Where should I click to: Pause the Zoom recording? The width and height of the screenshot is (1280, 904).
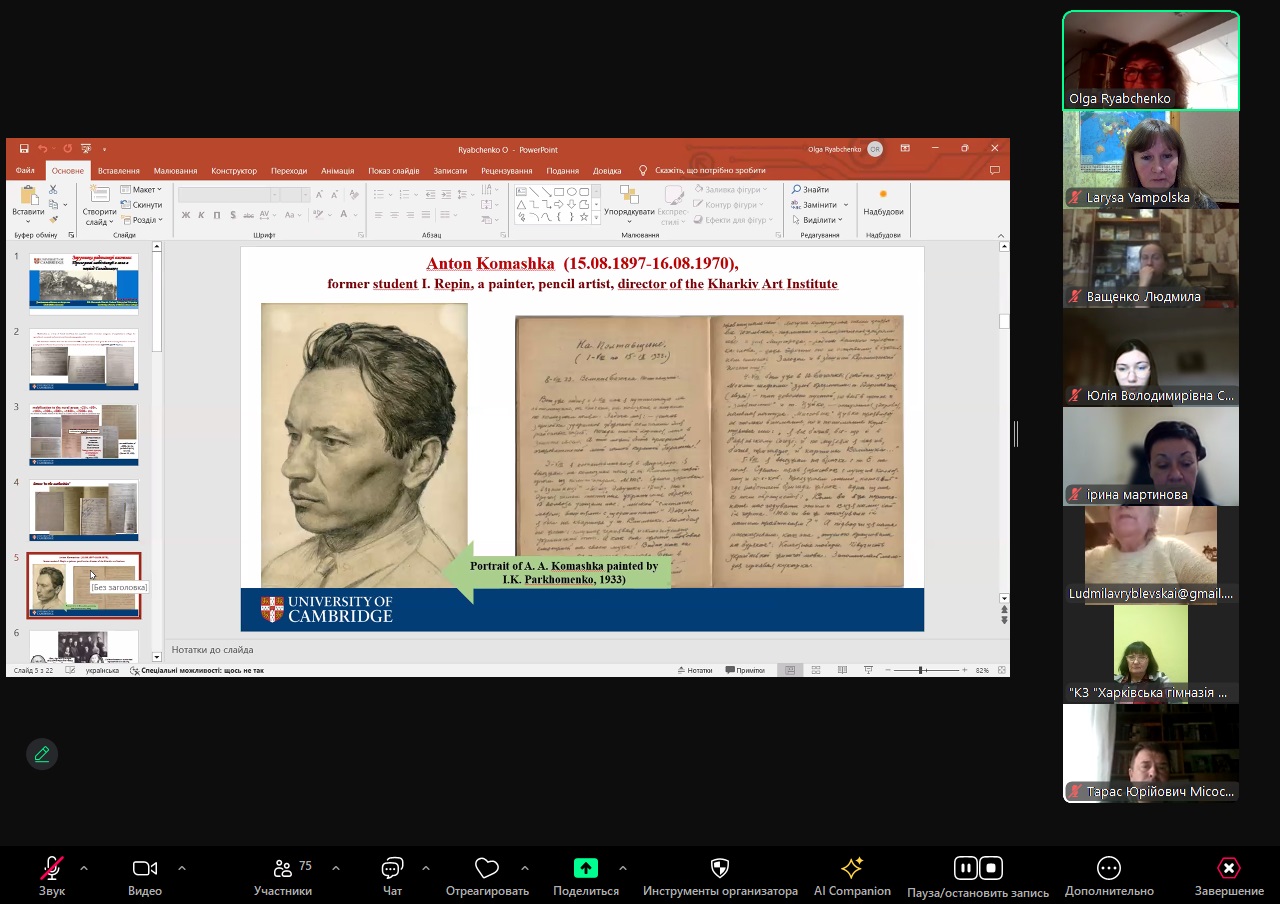(x=965, y=867)
